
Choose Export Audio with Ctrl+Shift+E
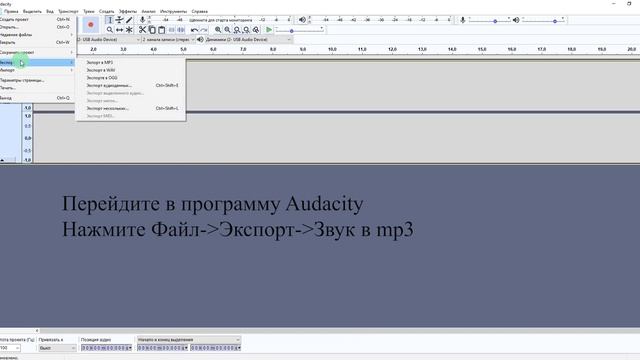(131, 85)
